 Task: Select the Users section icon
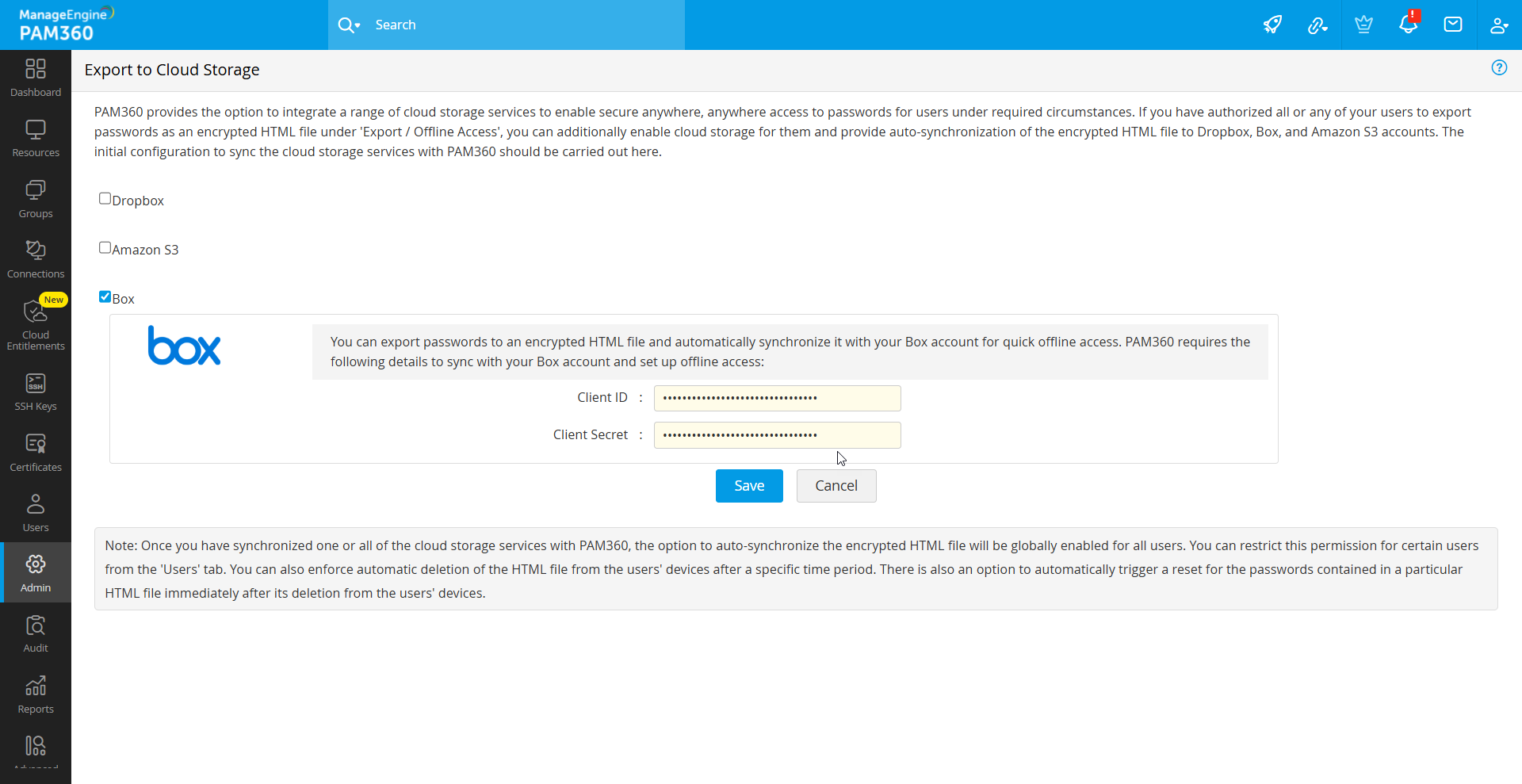click(35, 511)
